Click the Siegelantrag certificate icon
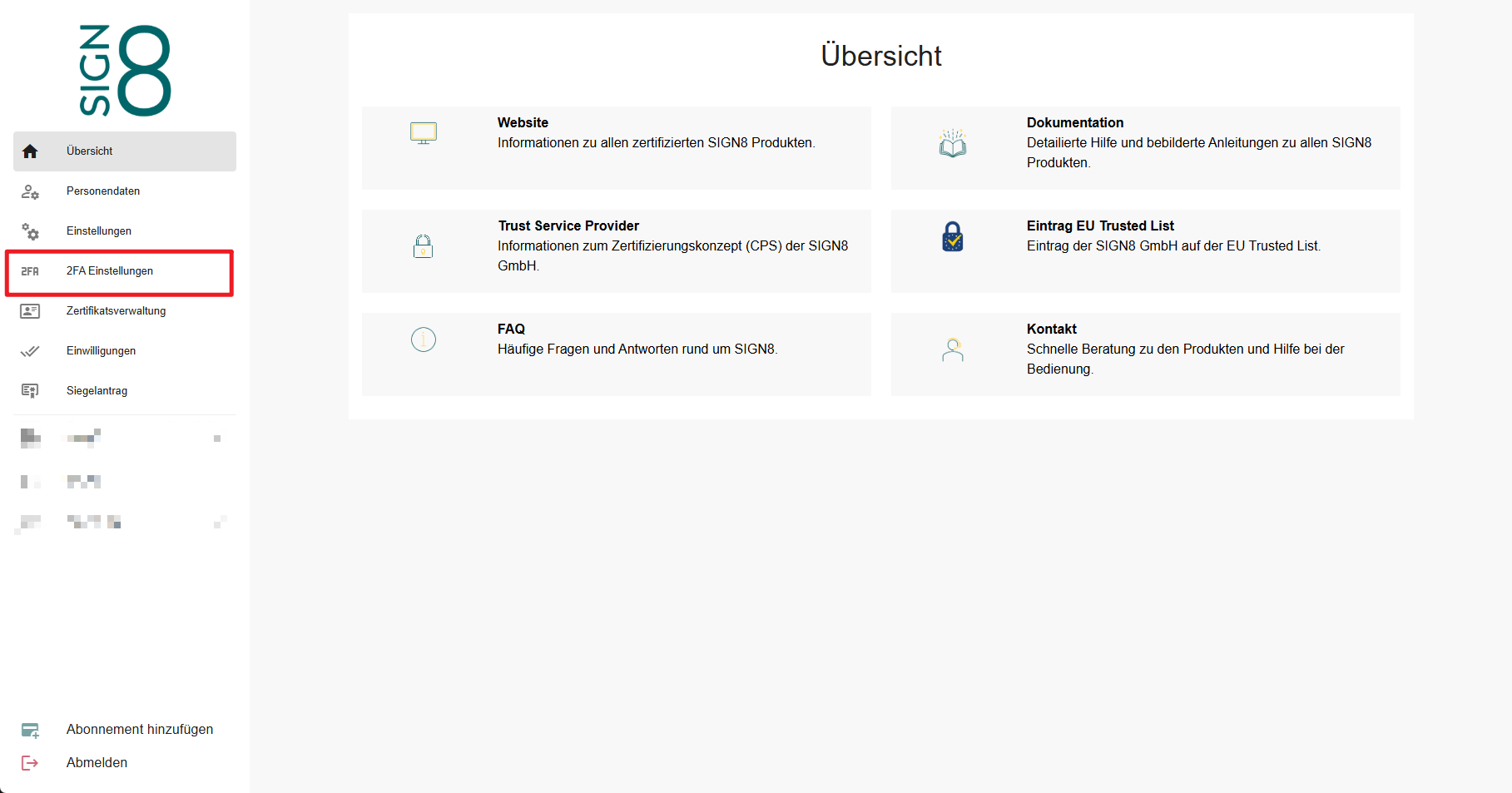The height and width of the screenshot is (793, 1512). coord(30,391)
